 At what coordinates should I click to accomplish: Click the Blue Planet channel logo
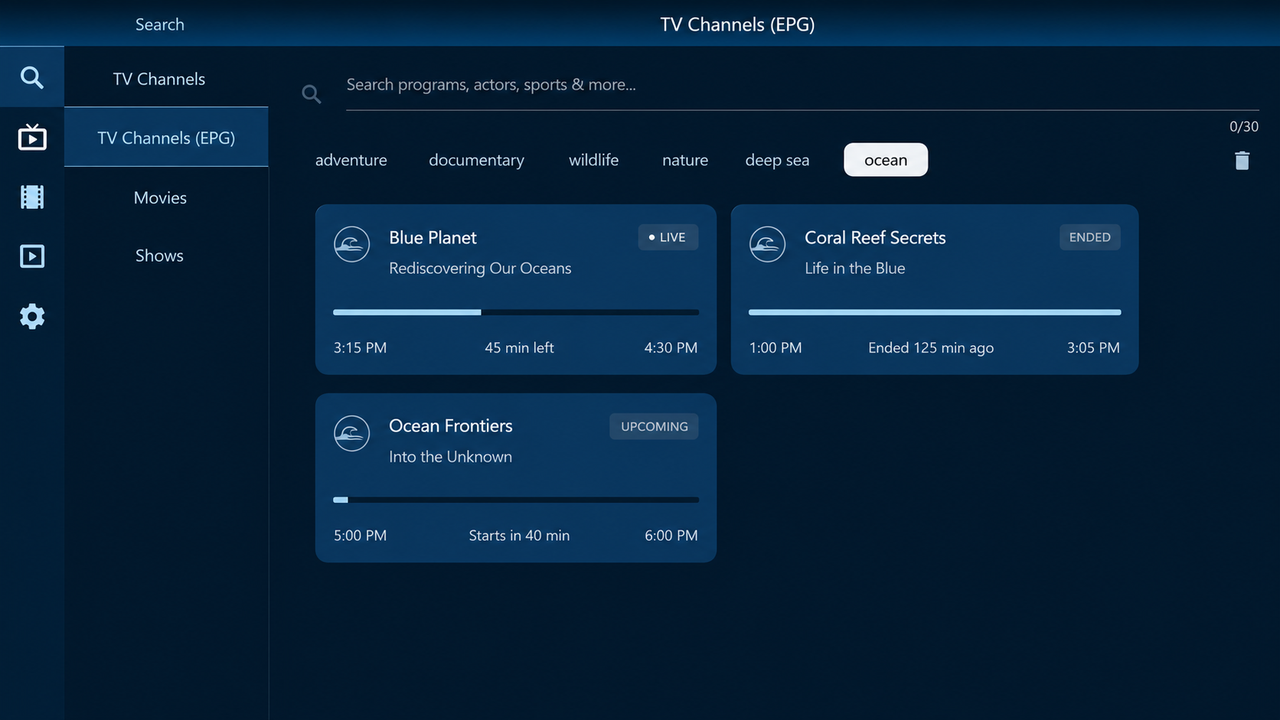pyautogui.click(x=352, y=244)
